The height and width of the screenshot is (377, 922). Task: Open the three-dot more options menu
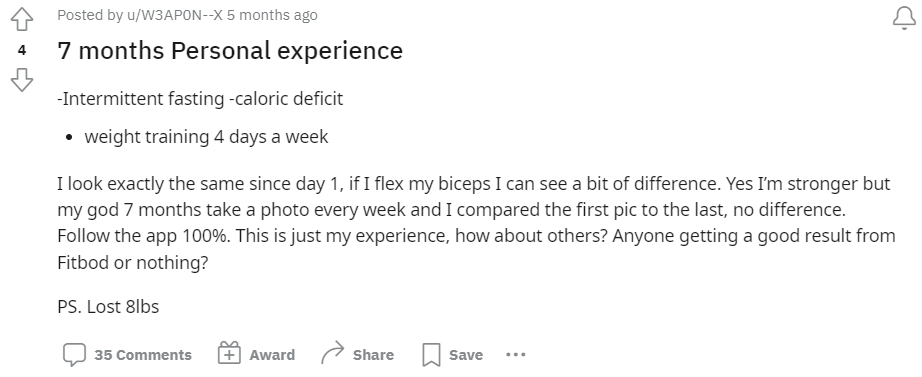click(x=516, y=355)
